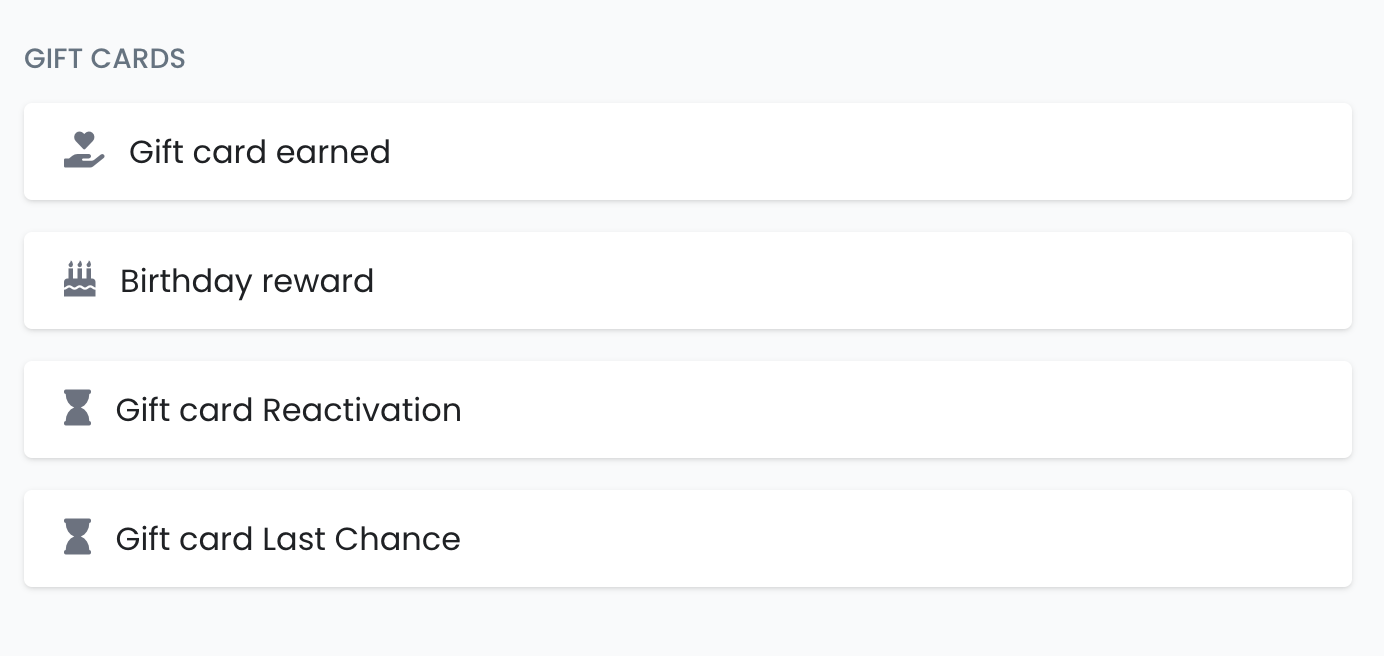Click the hourglass icon beside Gift card Last Chance

[x=78, y=537]
